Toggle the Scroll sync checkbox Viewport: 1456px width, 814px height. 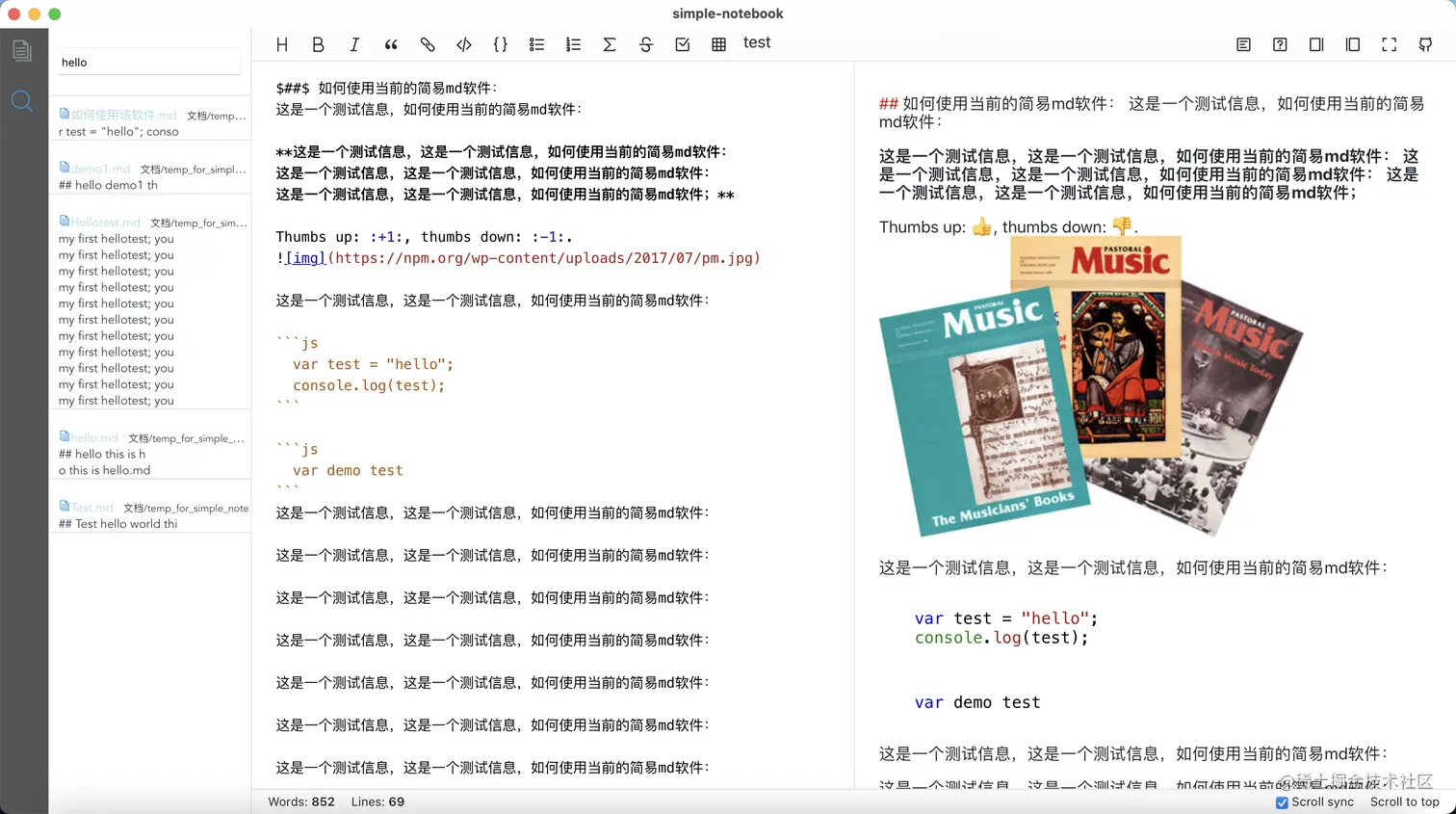(1282, 802)
